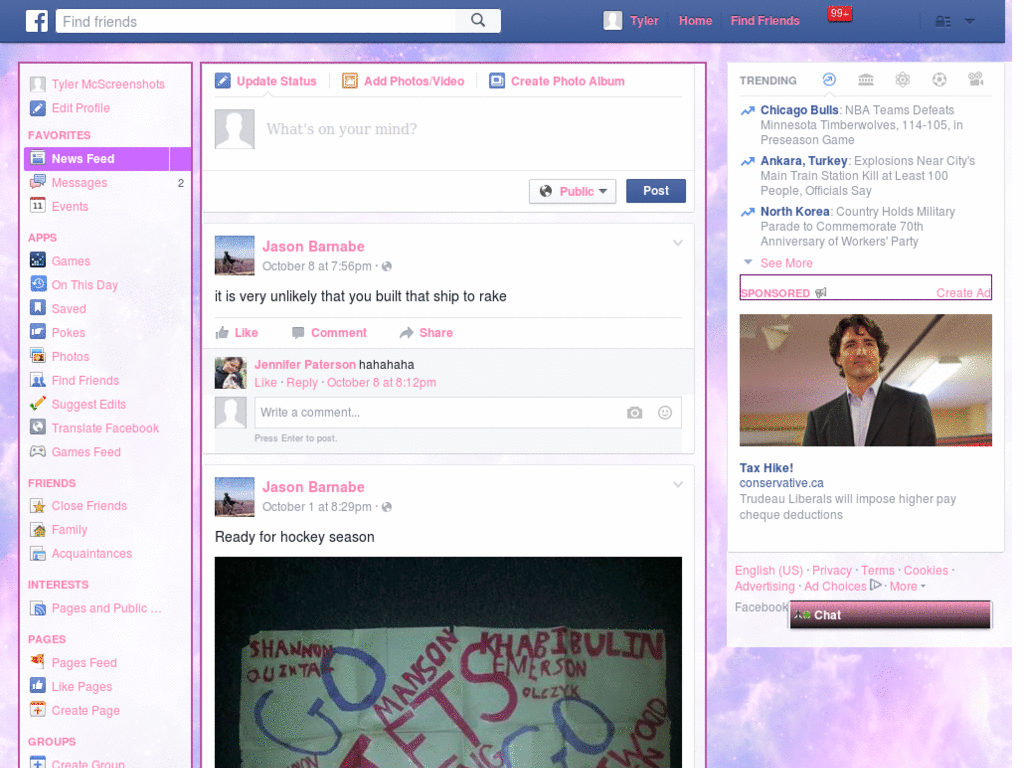
Task: Click the Create Ad link
Action: [x=963, y=293]
